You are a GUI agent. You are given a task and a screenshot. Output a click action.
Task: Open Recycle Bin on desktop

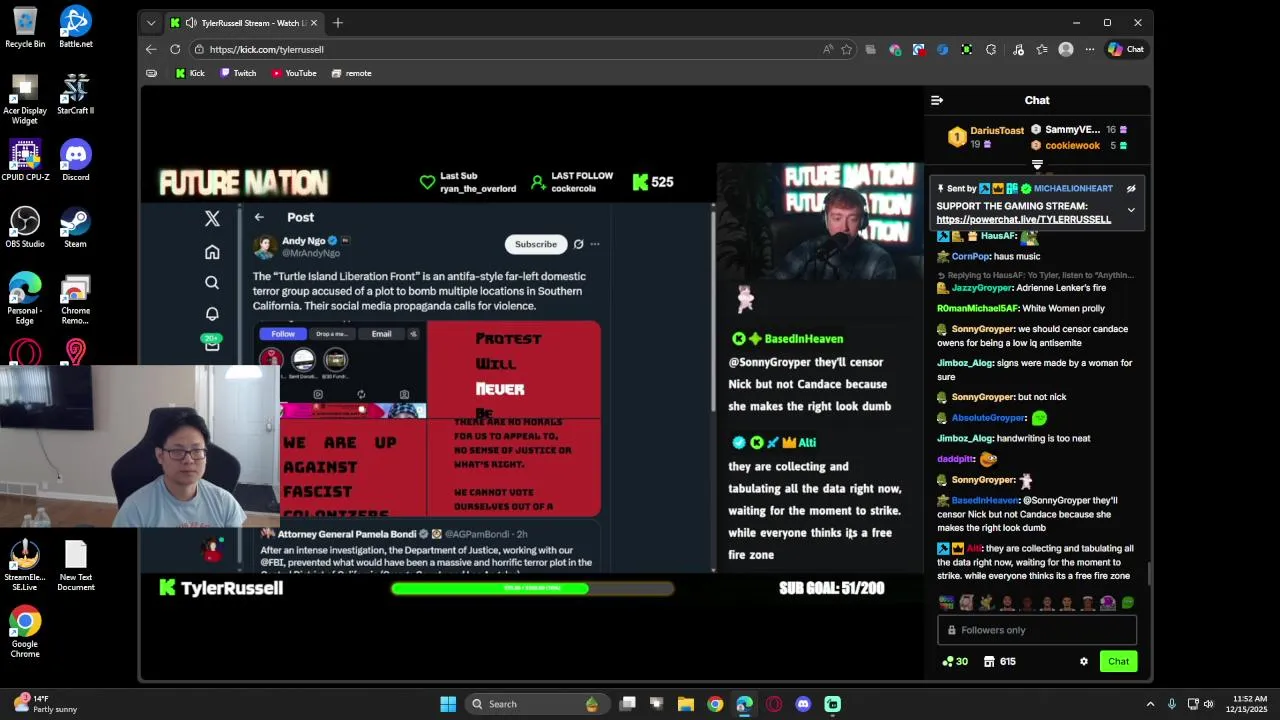pos(25,28)
